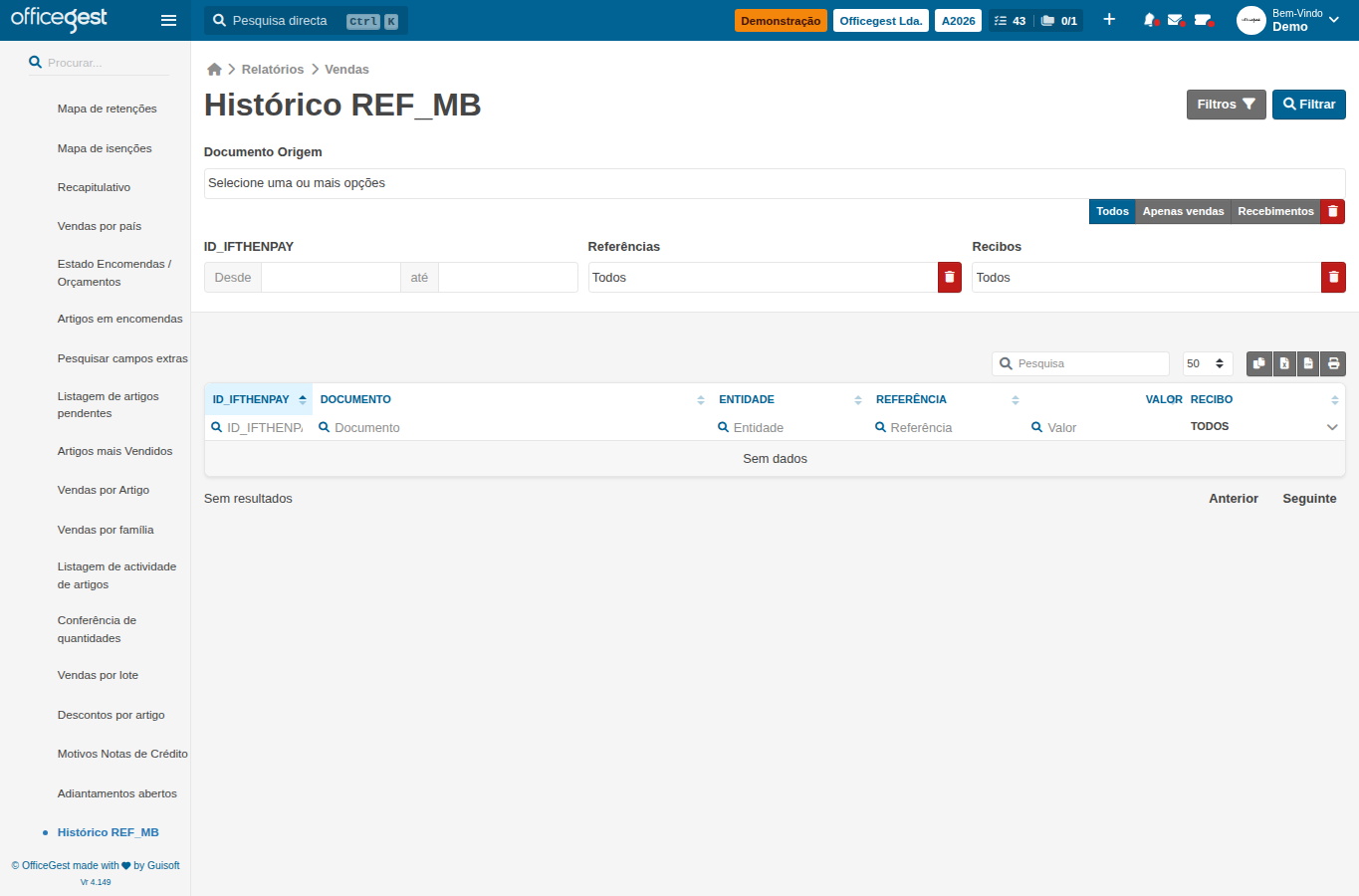
Task: Open Descontos por artigo report
Action: [x=111, y=715]
